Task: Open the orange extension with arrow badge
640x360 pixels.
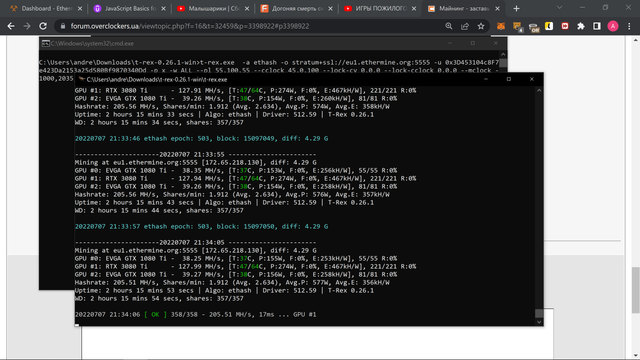Action: (x=517, y=27)
